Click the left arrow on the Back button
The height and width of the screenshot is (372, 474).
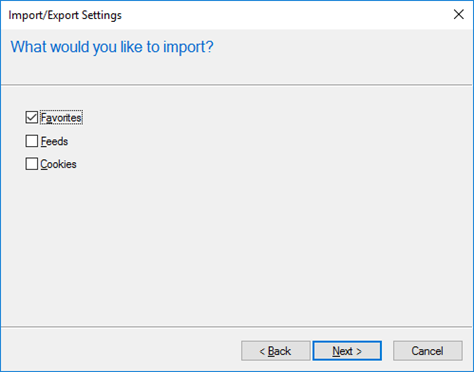coord(262,351)
